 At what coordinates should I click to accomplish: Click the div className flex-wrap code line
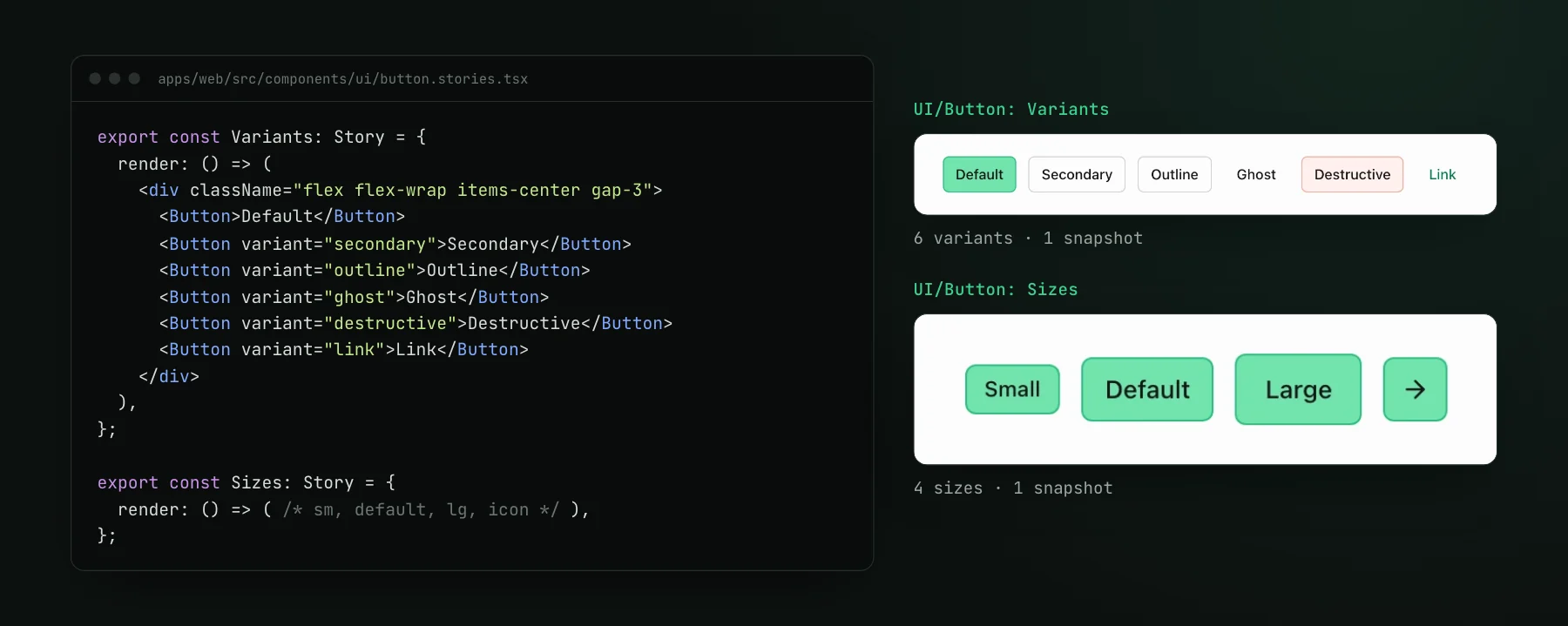[x=401, y=190]
